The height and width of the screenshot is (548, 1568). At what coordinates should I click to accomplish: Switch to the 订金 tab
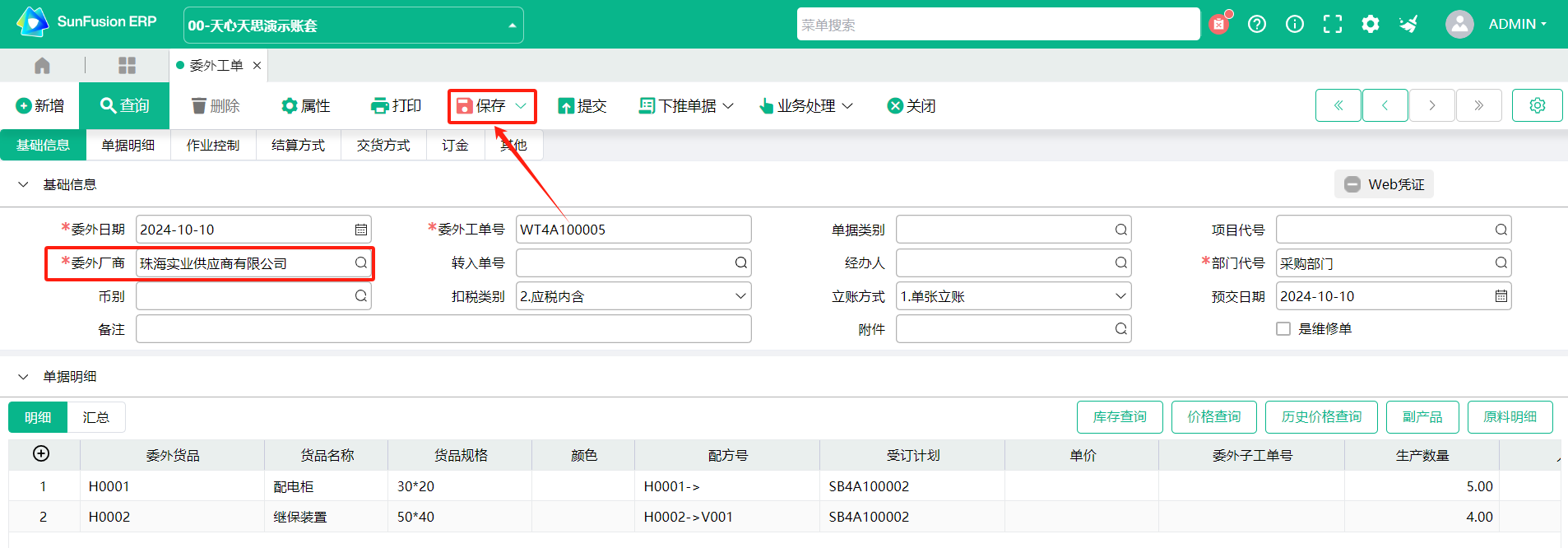pos(455,145)
